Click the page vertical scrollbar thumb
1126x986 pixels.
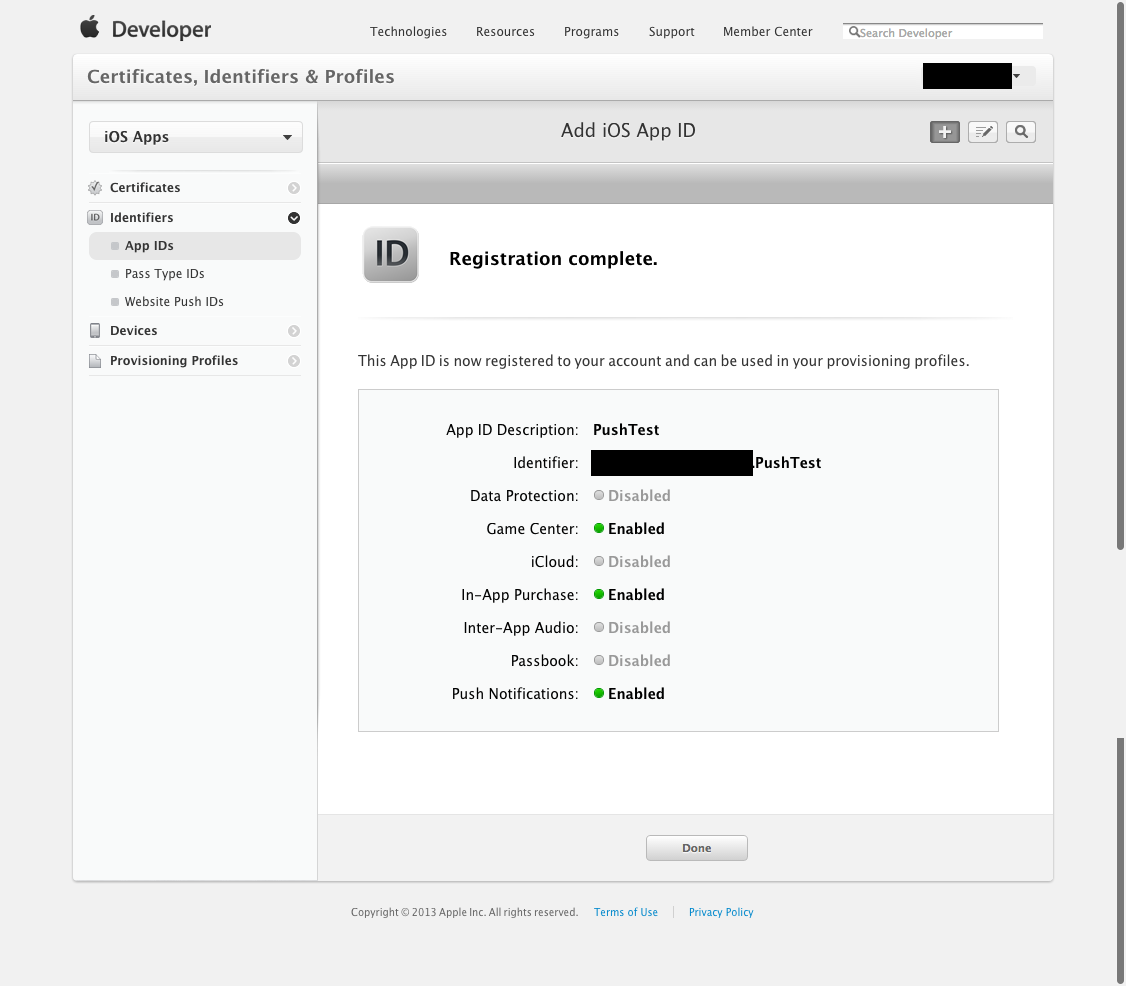(1120, 275)
